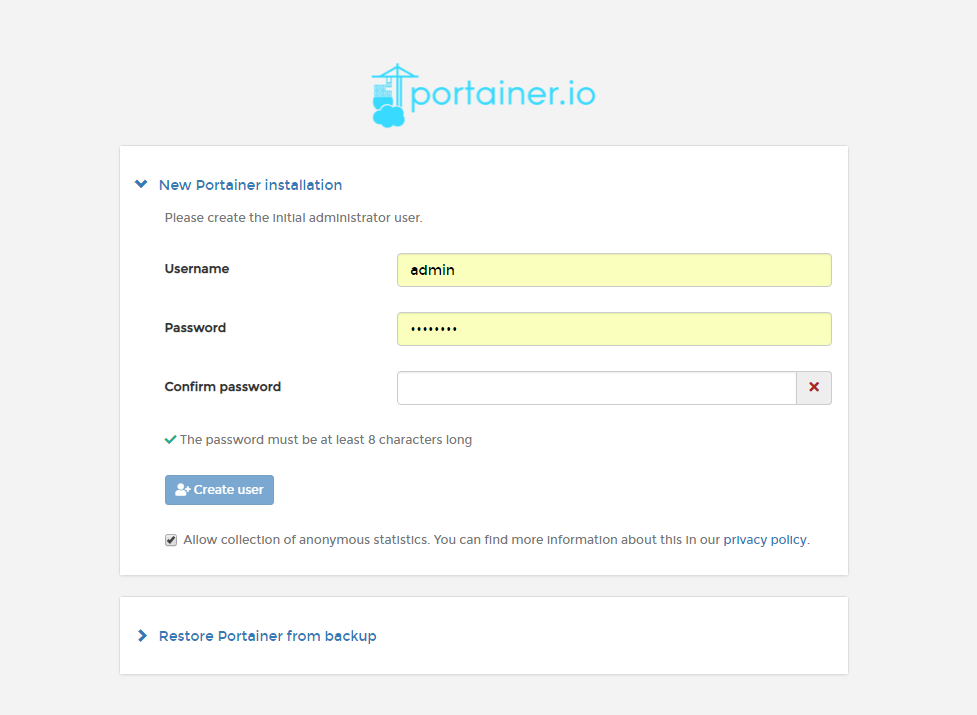Focus the Username field containing admin
The height and width of the screenshot is (715, 977).
[x=614, y=270]
